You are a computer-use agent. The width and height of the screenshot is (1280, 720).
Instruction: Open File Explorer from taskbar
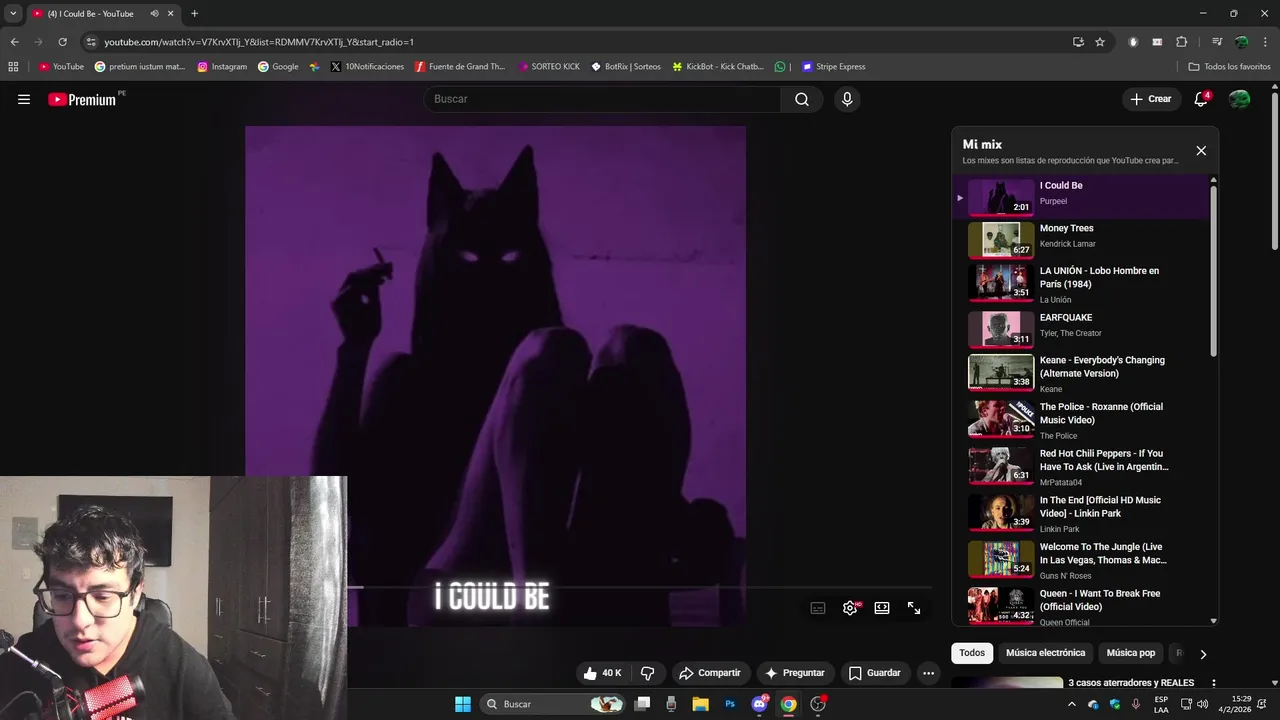pos(700,704)
